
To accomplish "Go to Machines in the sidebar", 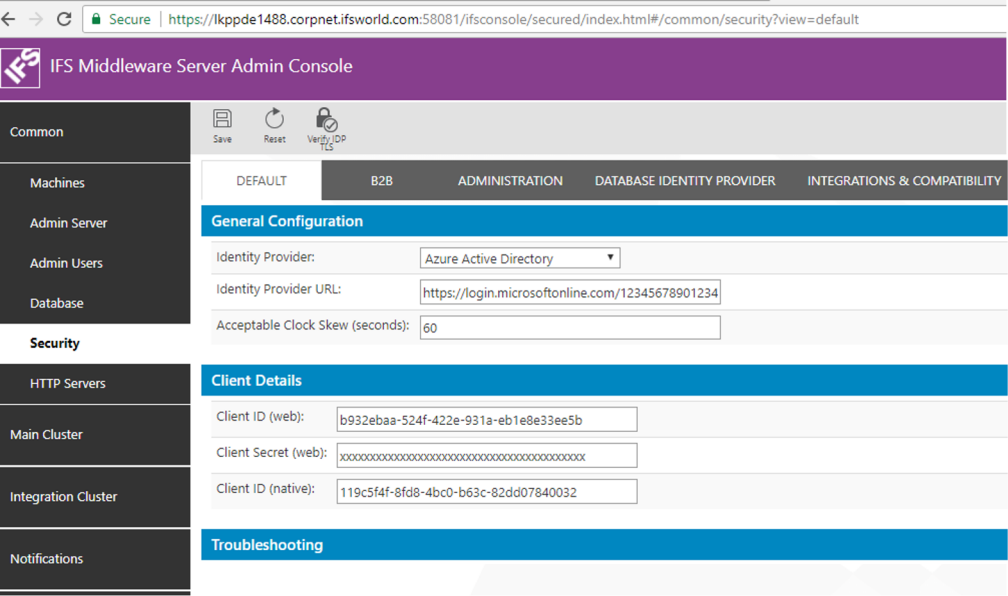I will tap(57, 183).
